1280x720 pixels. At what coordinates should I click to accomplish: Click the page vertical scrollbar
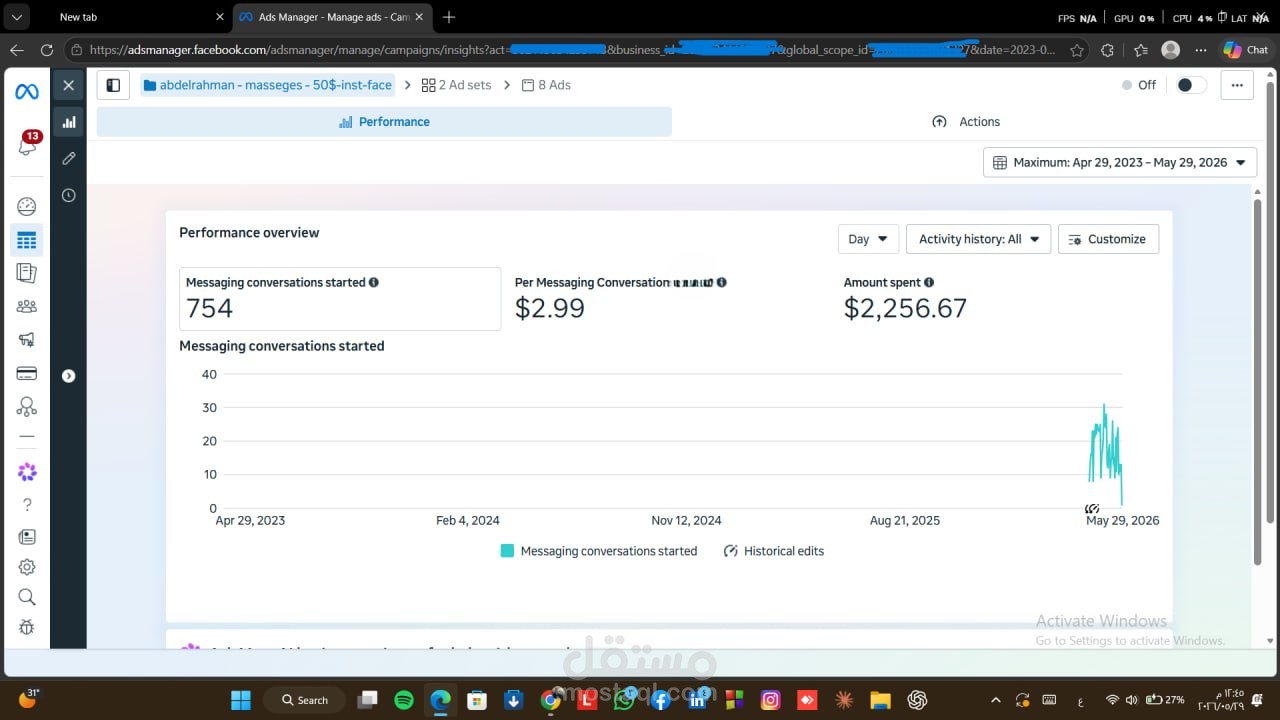coord(1257,380)
